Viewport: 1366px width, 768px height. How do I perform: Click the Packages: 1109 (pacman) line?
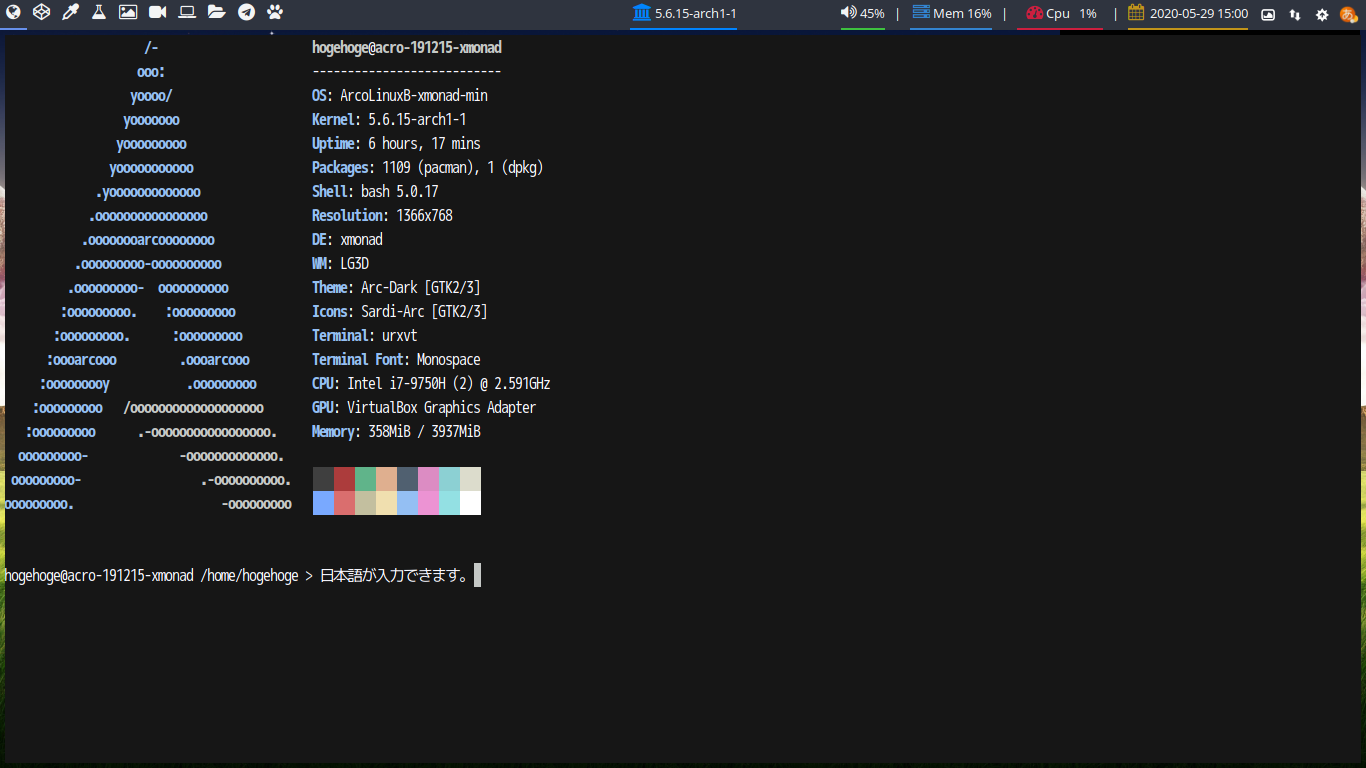(428, 168)
